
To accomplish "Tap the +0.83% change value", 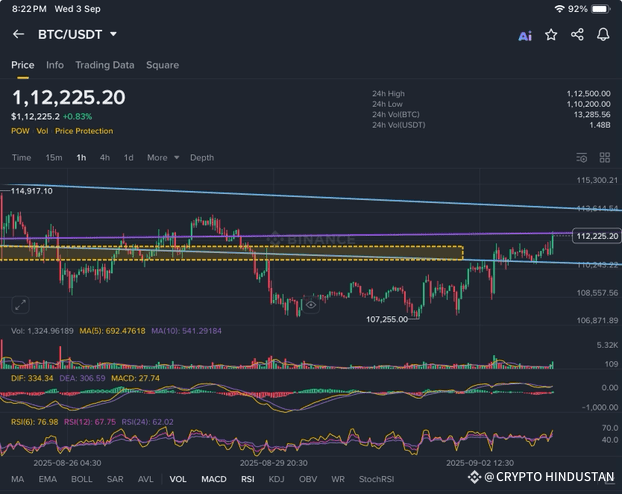I will tap(77, 117).
